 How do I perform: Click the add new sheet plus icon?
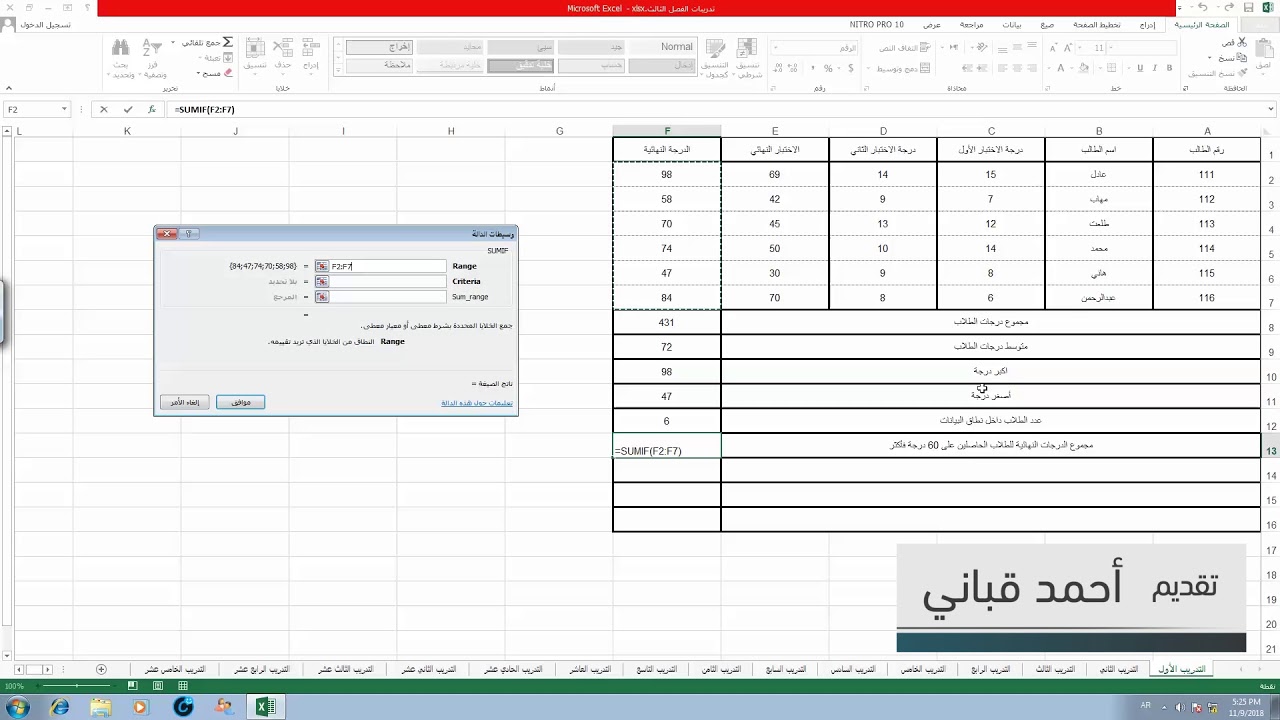pyautogui.click(x=101, y=669)
